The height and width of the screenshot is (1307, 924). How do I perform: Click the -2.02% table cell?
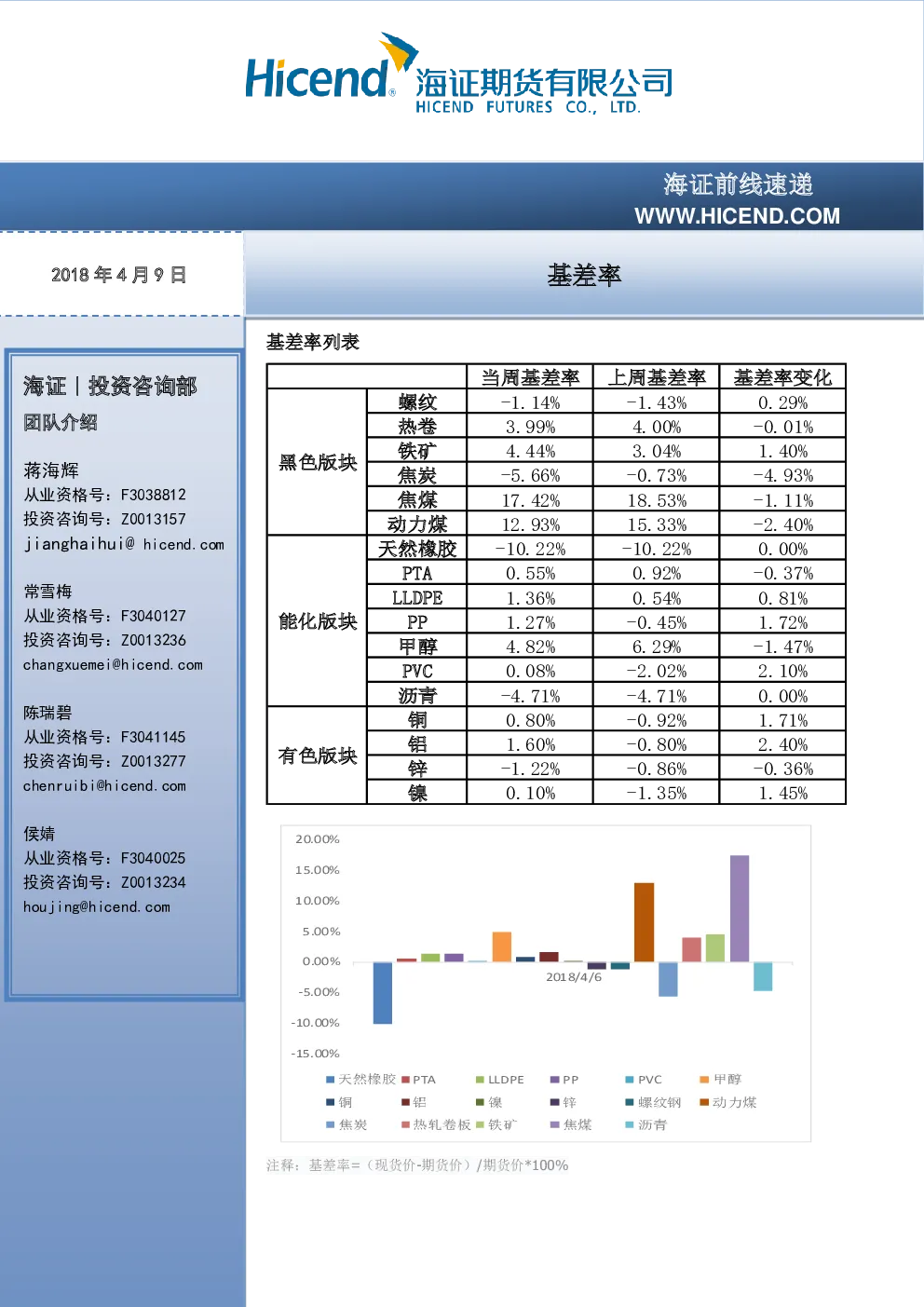(657, 672)
